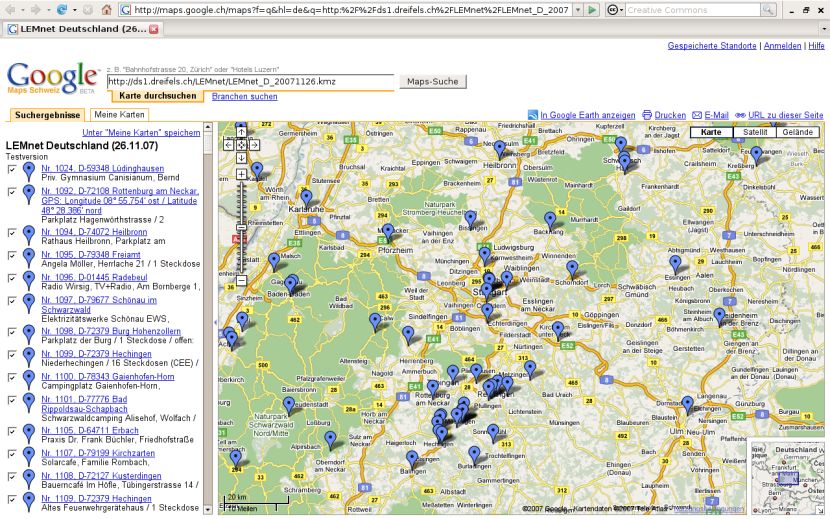Click the center map control between pan arrows
Viewport: 830px width, 519px height.
(241, 145)
